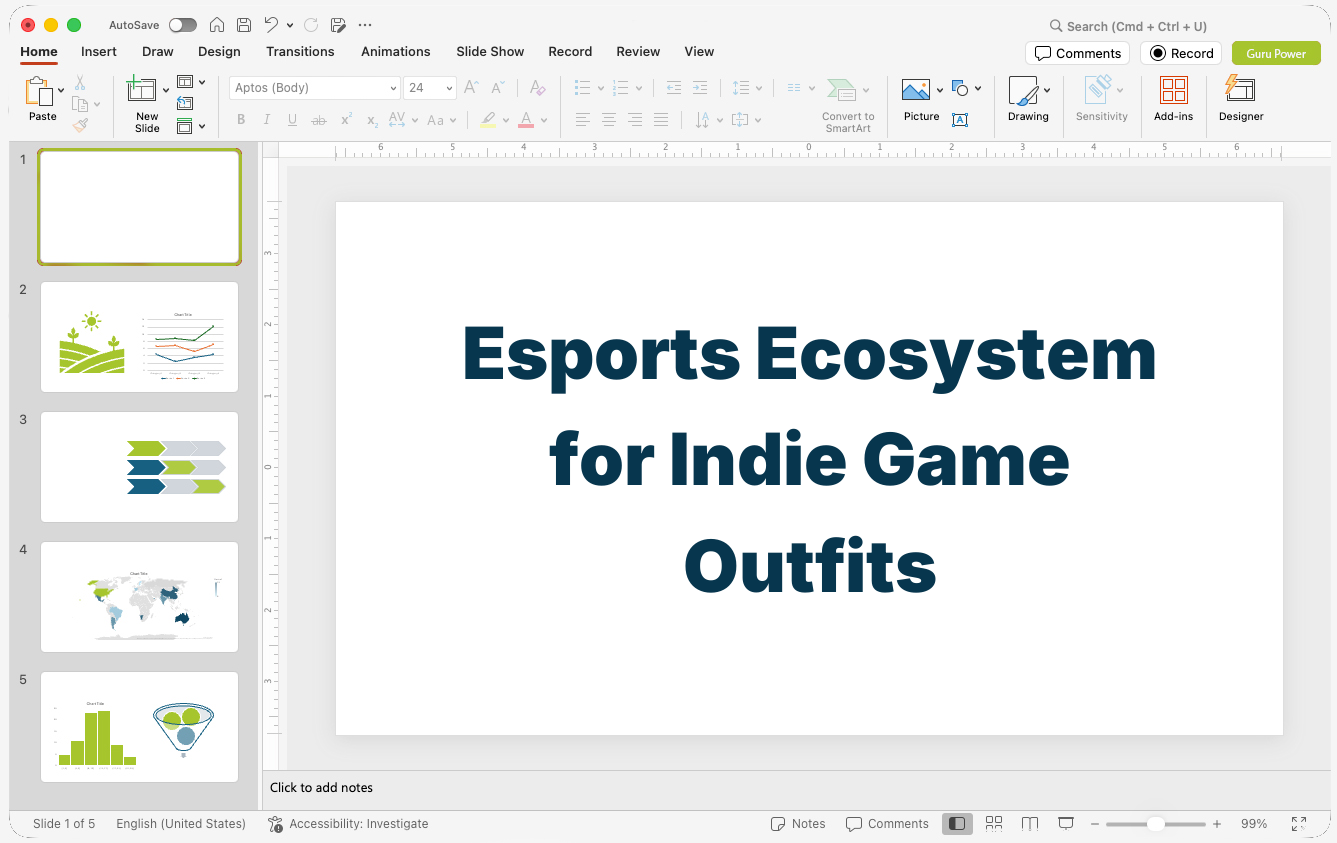The image size is (1337, 843).
Task: Click the Copy icon in the ribbon
Action: (81, 104)
